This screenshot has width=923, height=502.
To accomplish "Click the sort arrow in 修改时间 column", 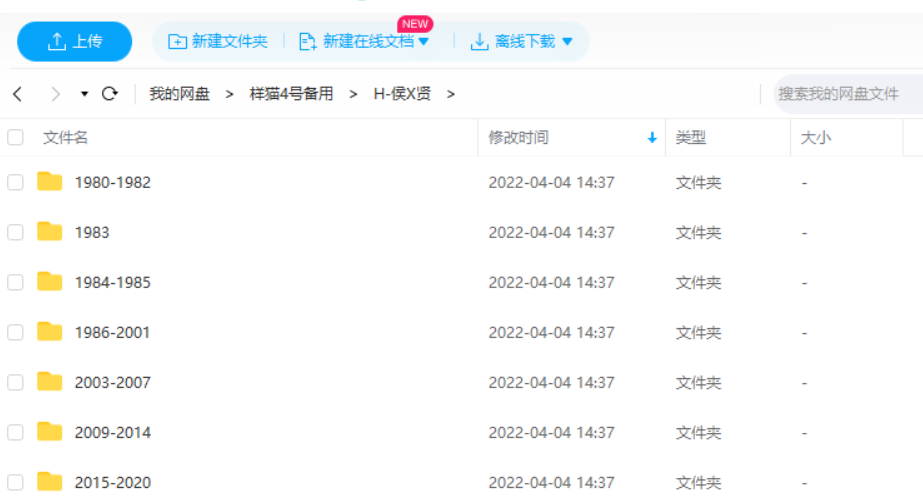I will pyautogui.click(x=652, y=138).
